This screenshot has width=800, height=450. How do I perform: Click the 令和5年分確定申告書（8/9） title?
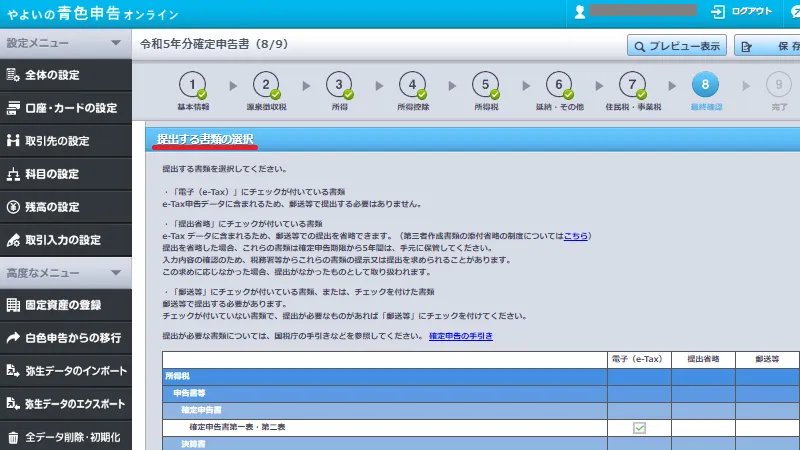(214, 44)
